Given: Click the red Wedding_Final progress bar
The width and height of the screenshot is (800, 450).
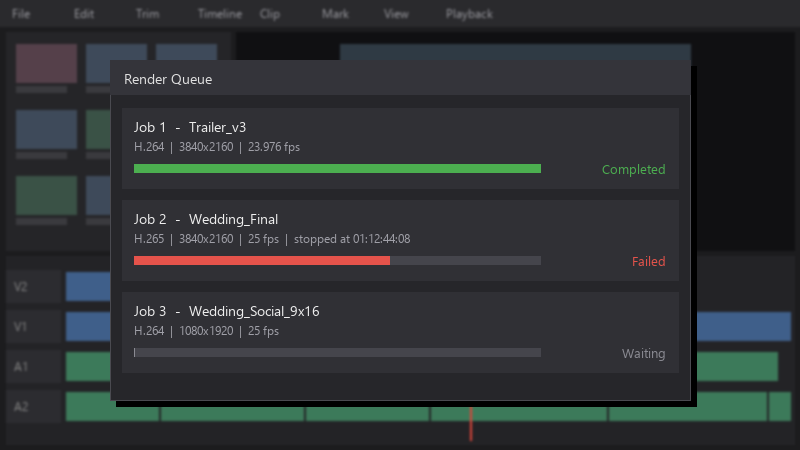Looking at the screenshot, I should (x=337, y=261).
